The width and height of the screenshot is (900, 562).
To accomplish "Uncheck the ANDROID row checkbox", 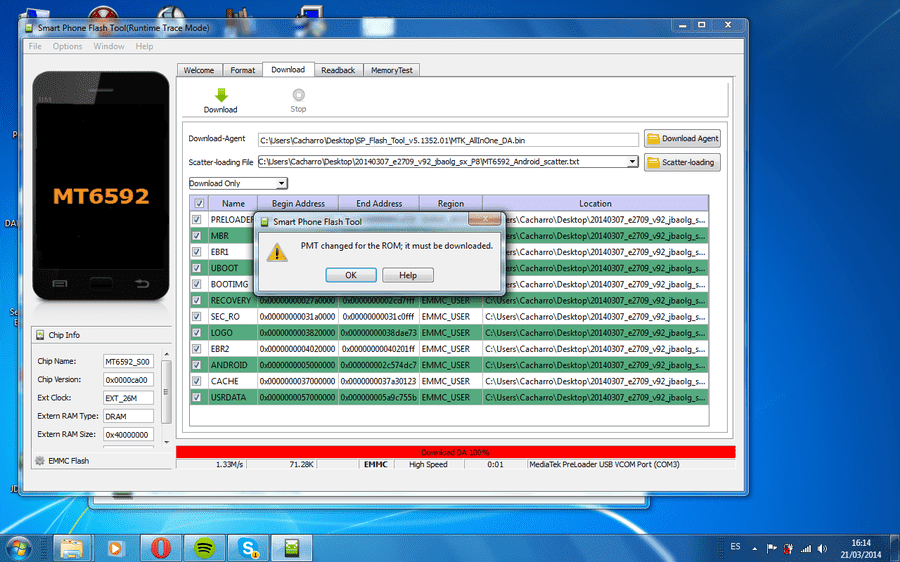I will coord(197,365).
